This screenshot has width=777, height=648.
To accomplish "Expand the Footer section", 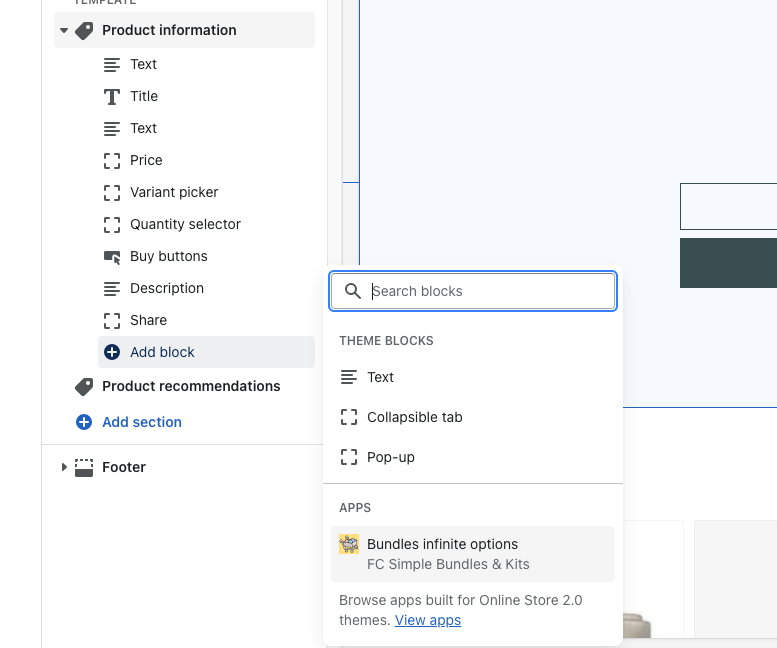I will pyautogui.click(x=64, y=467).
